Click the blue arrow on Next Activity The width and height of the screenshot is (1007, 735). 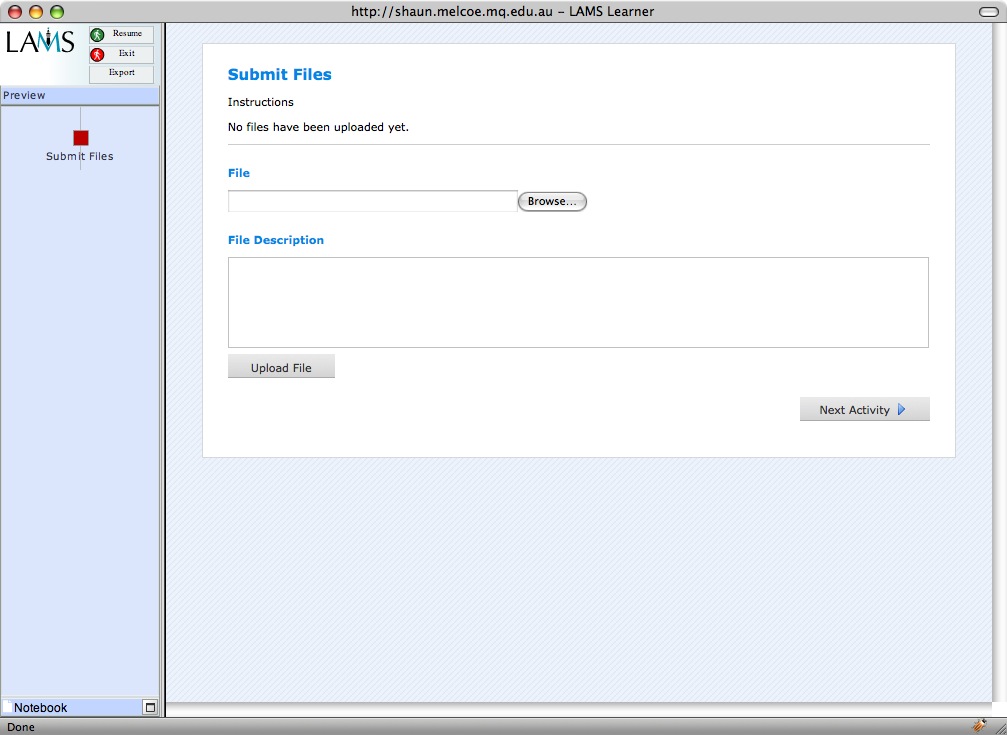(902, 410)
